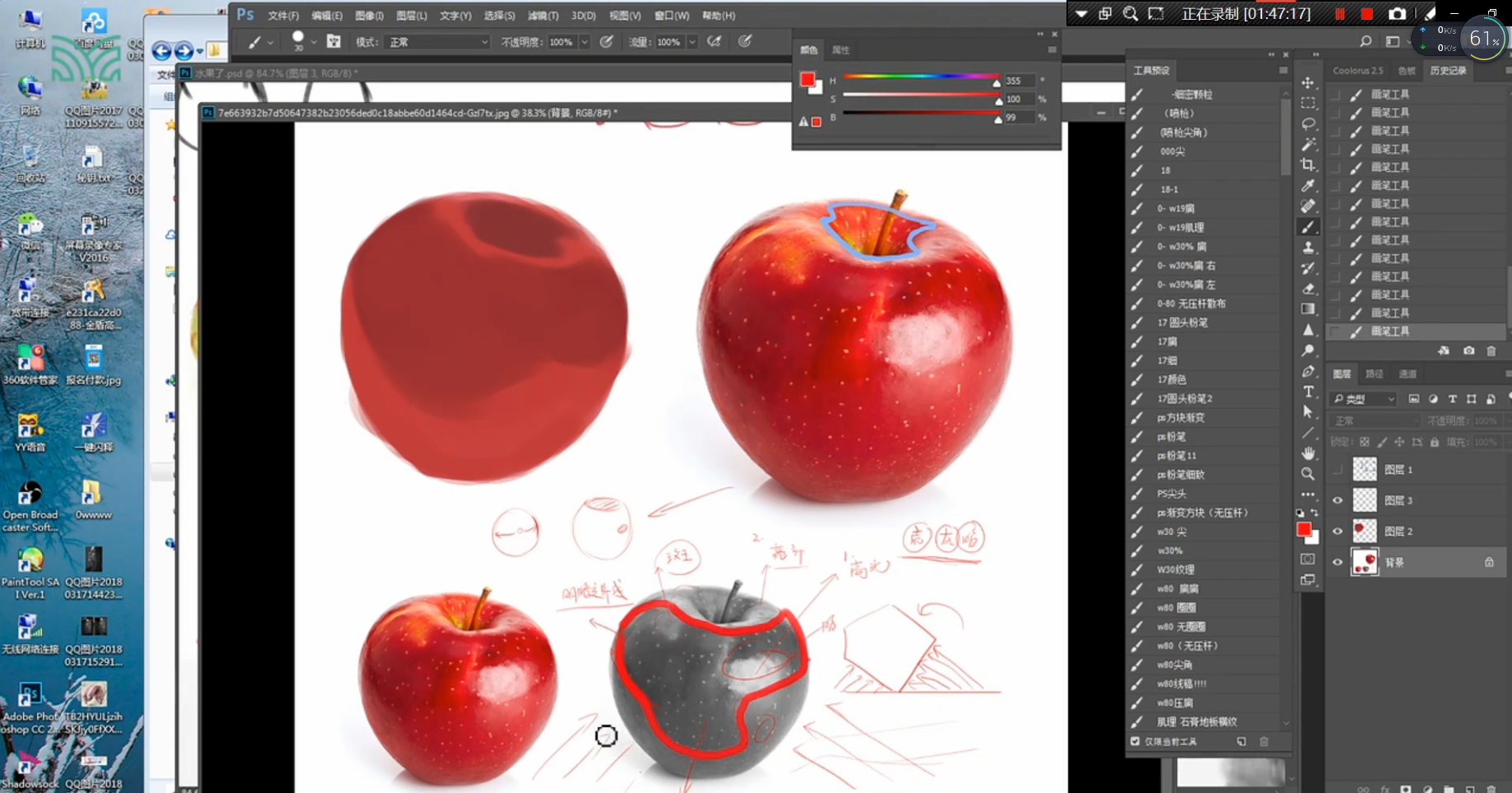Image resolution: width=1512 pixels, height=793 pixels.
Task: Open the Color panel flyout menu
Action: 1052,50
